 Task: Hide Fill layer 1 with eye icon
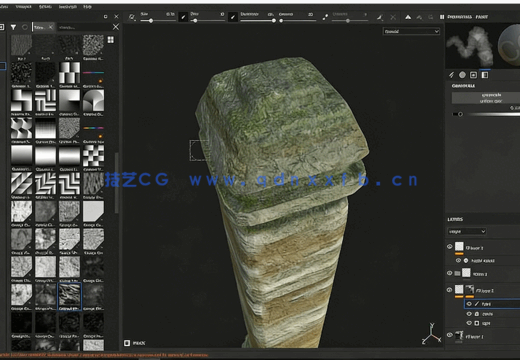tap(450, 335)
